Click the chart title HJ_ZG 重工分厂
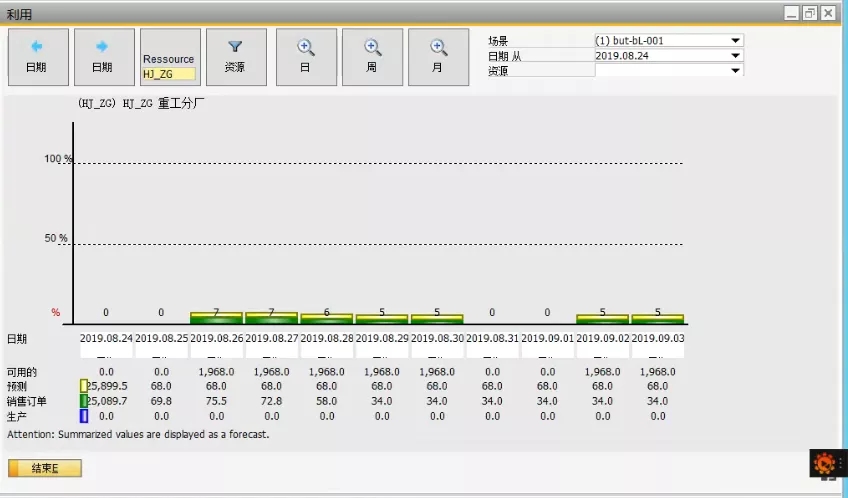Viewport: 848px width, 498px height. tap(141, 103)
